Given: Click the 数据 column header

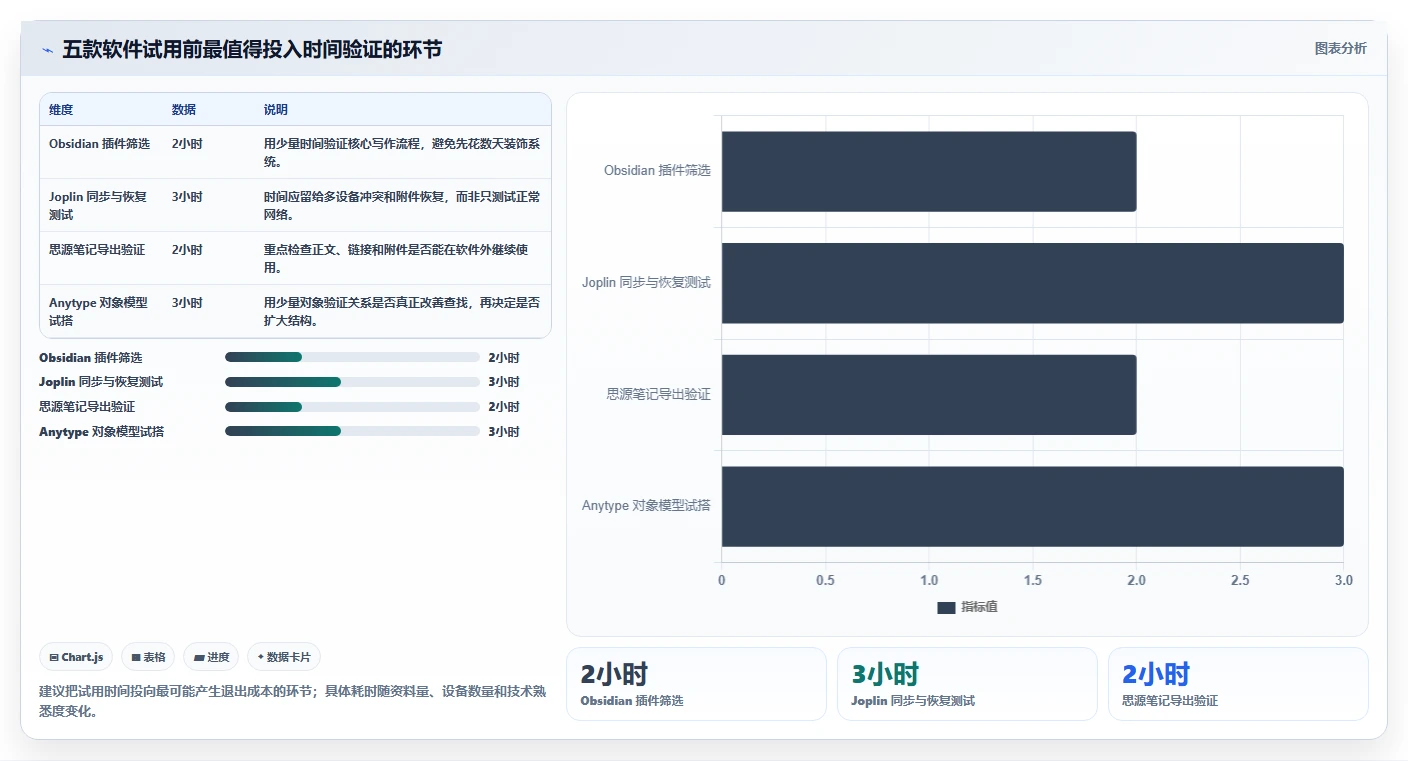Looking at the screenshot, I should [184, 110].
